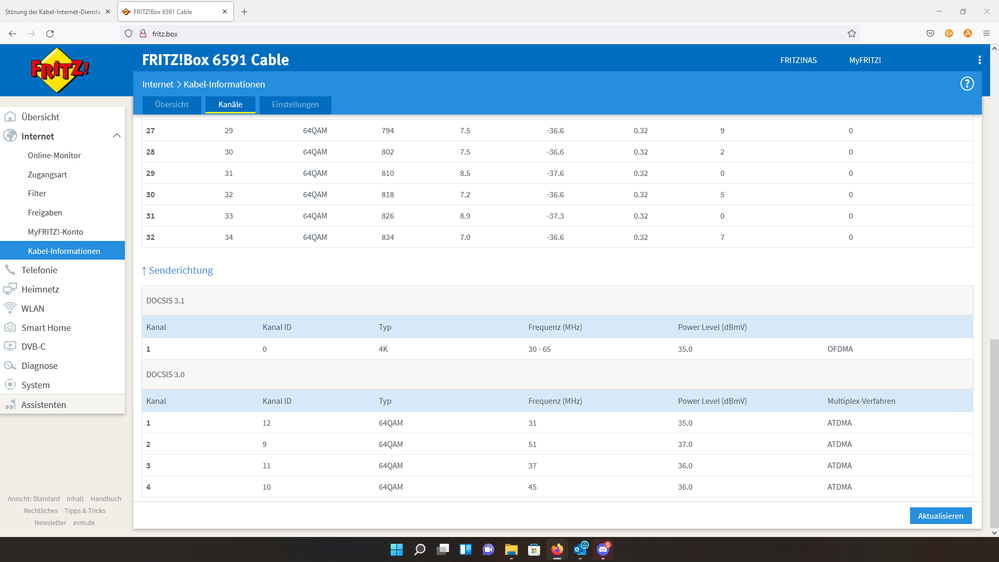Open the three-dot menu in FRITZ!Box header

coord(979,60)
